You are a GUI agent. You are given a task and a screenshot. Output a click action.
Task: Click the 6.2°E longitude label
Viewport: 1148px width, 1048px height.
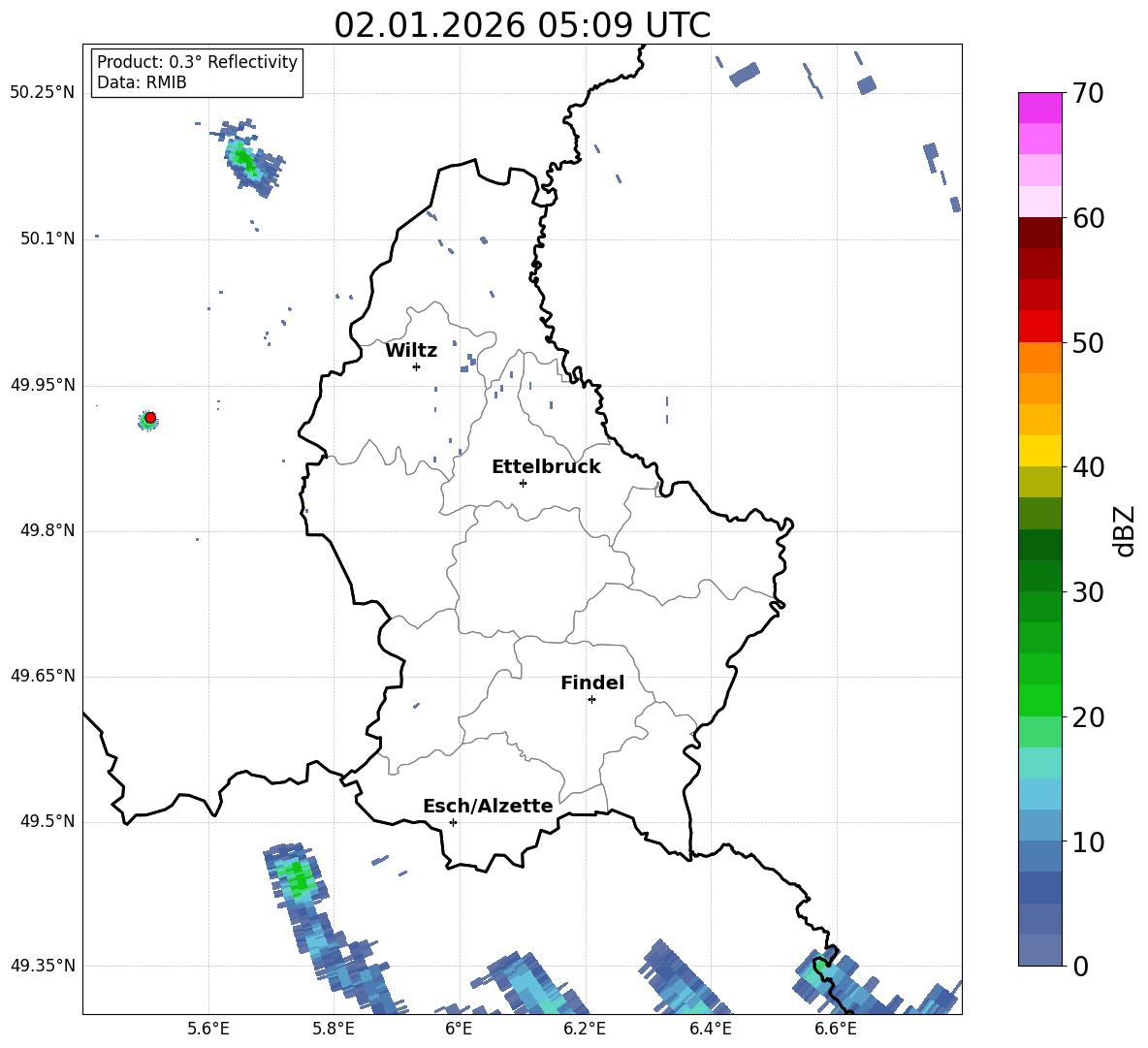click(585, 1029)
